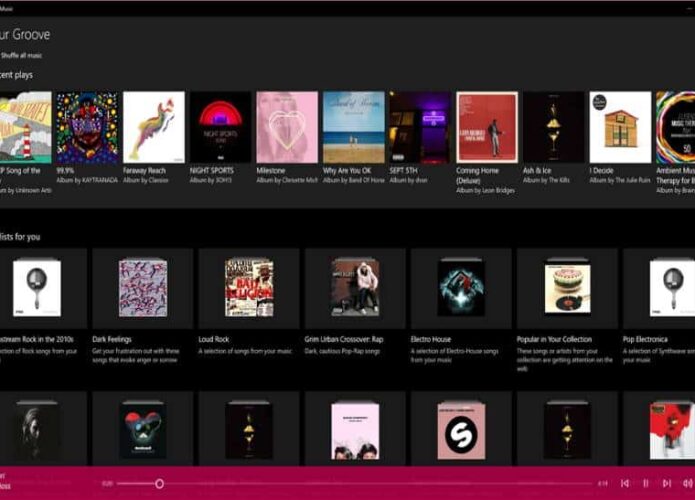Image resolution: width=695 pixels, height=500 pixels.
Task: Open the lighthouse album cover in Recent plays
Action: (x=26, y=127)
